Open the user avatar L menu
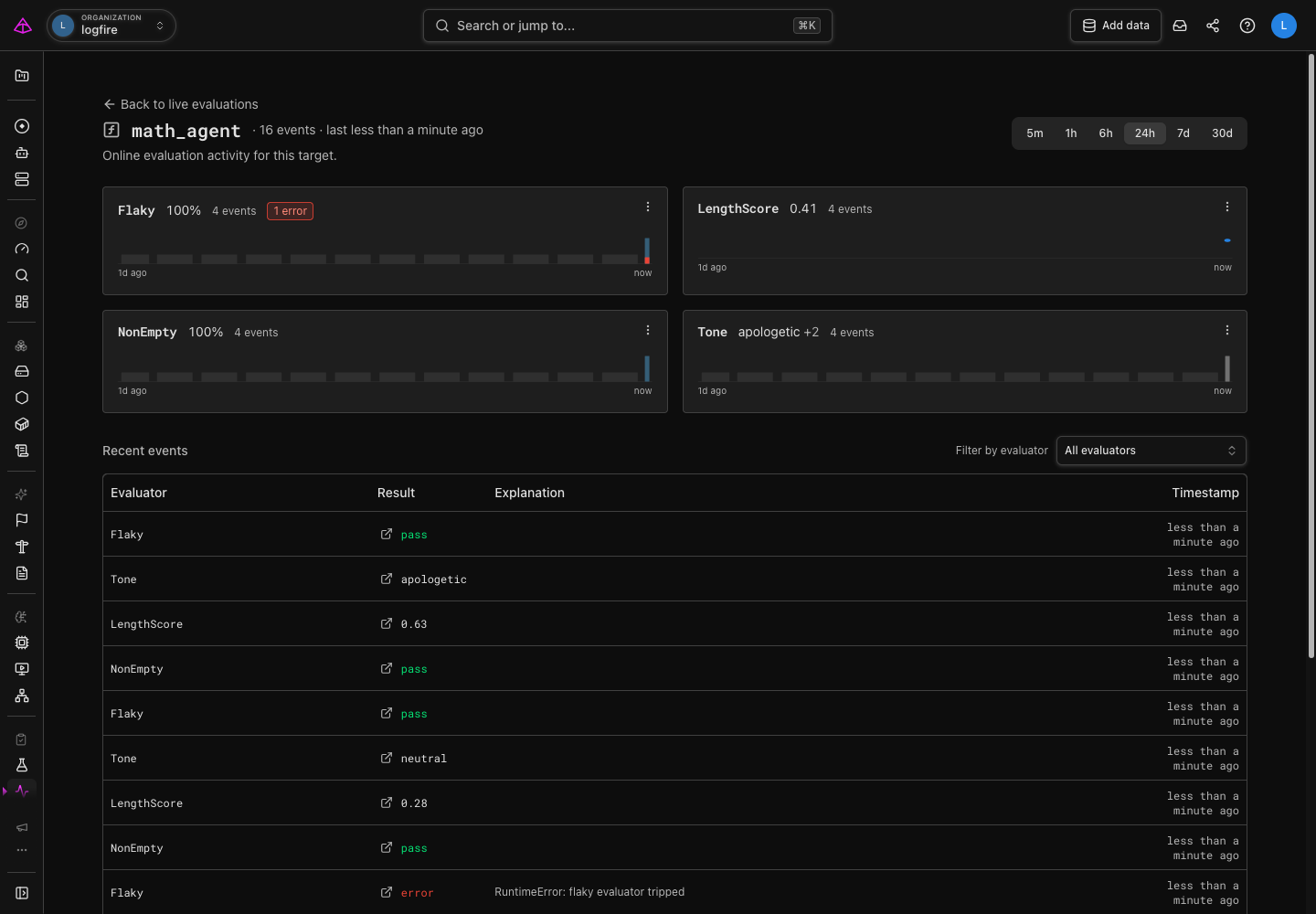This screenshot has width=1316, height=914. [1284, 26]
